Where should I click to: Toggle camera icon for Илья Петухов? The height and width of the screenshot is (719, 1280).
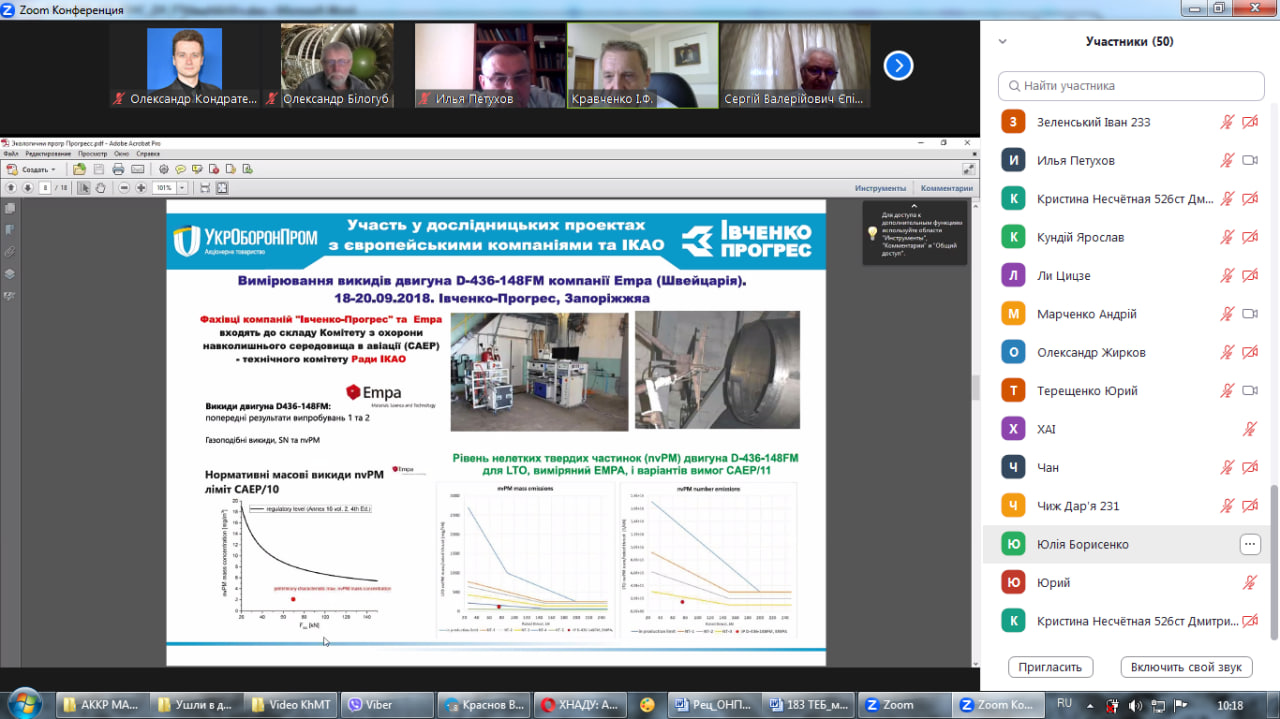pyautogui.click(x=1249, y=160)
